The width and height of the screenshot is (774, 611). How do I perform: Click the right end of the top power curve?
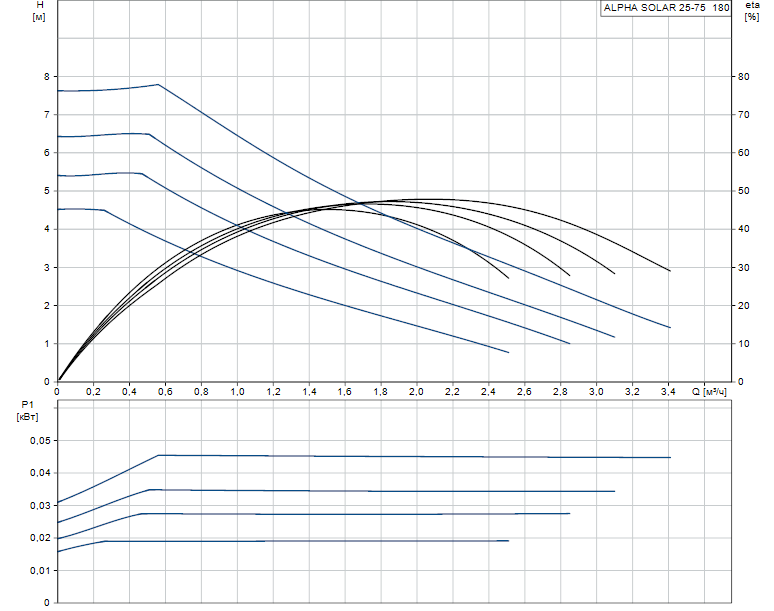670,458
